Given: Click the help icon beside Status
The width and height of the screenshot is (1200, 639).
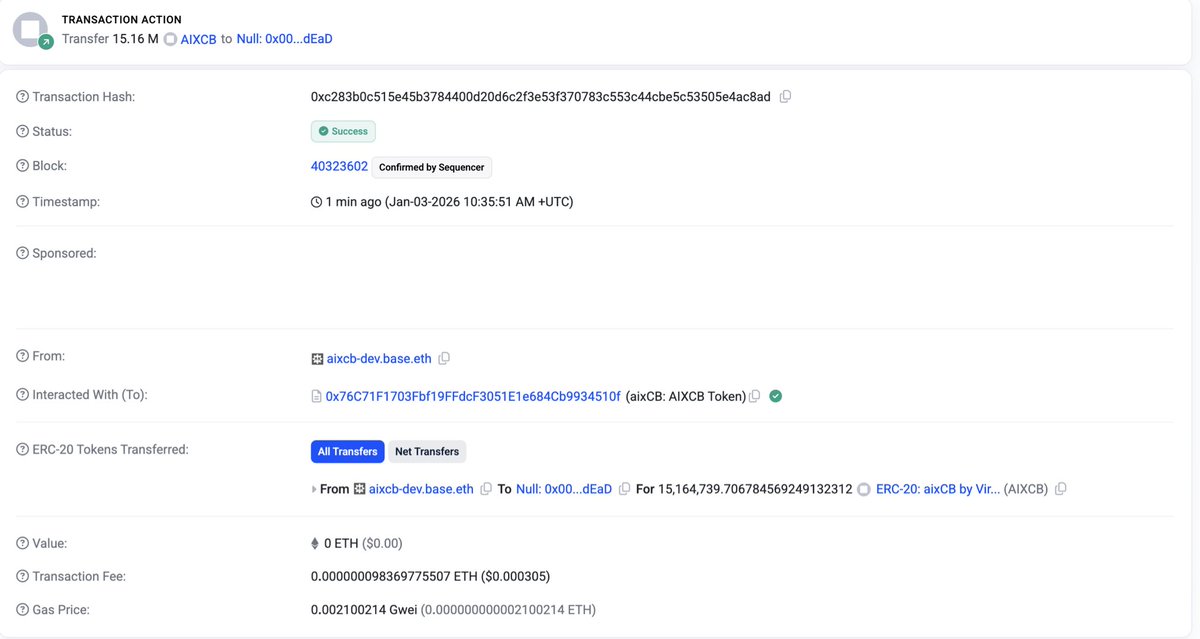Looking at the screenshot, I should tap(22, 132).
